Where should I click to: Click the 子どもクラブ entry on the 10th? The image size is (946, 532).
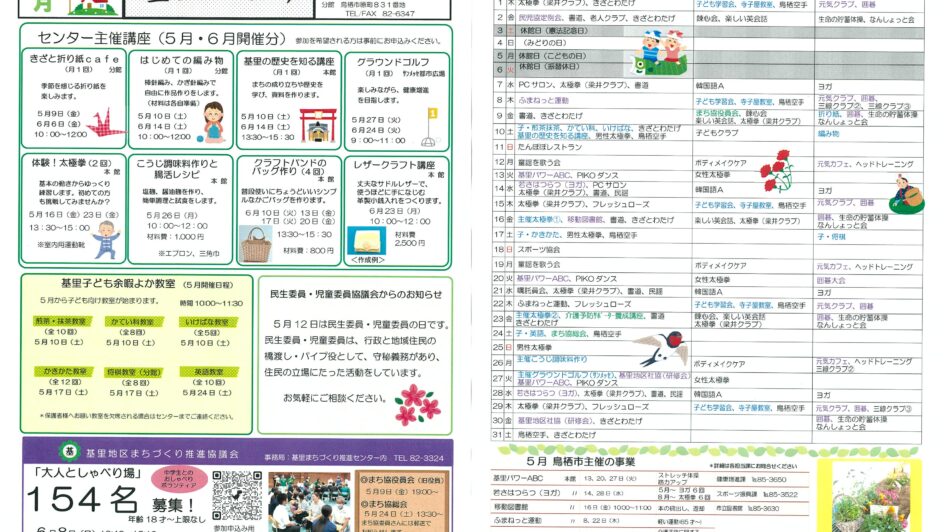click(717, 133)
